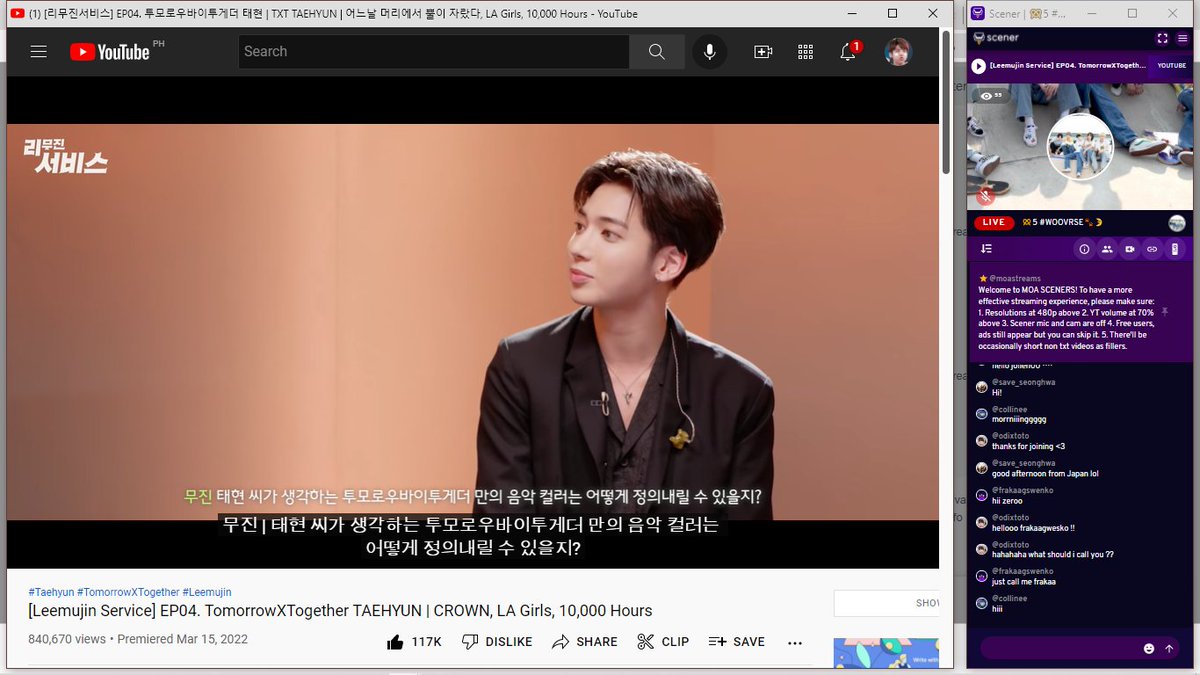The width and height of the screenshot is (1200, 675).
Task: Click "hellooo frakaagwesko !!" message
Action: (x=1034, y=528)
